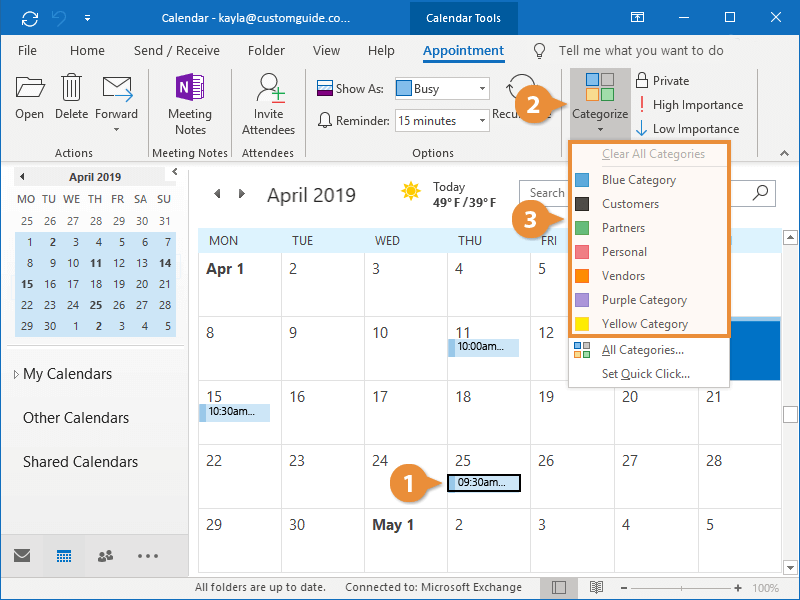The width and height of the screenshot is (800, 600).
Task: Switch to the Calendar view icon
Action: 64,556
